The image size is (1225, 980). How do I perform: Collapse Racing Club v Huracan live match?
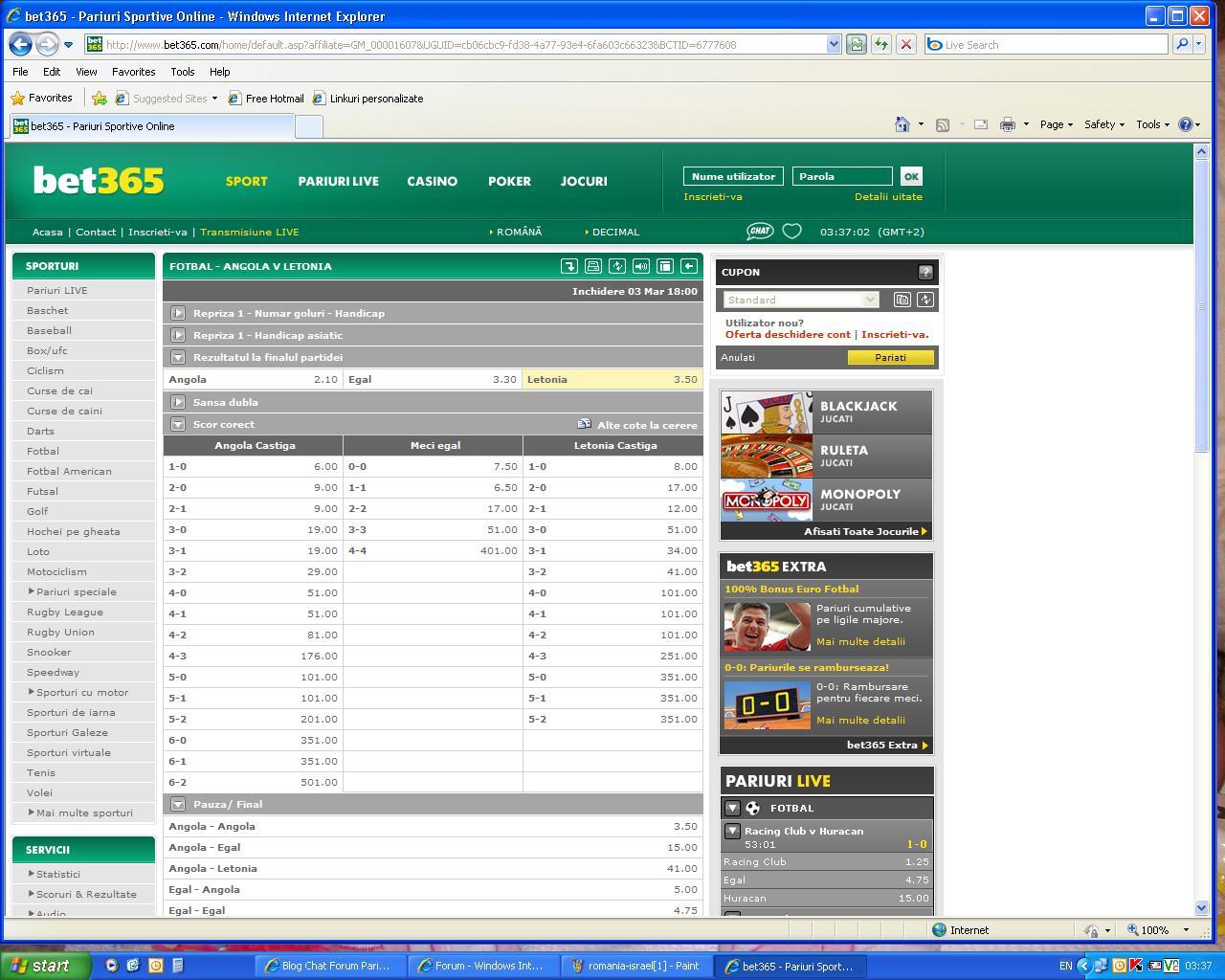[732, 831]
